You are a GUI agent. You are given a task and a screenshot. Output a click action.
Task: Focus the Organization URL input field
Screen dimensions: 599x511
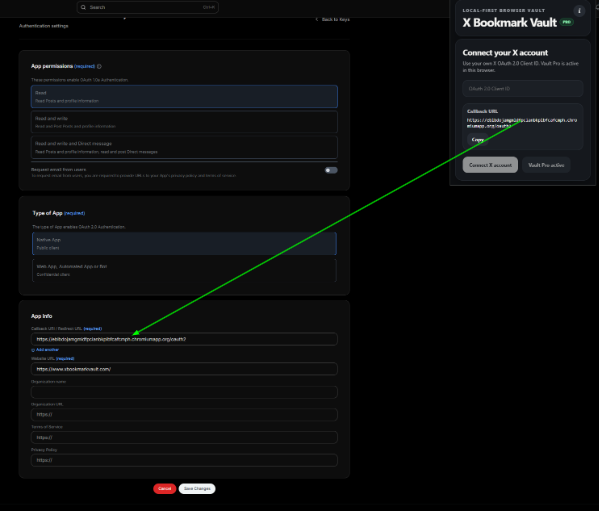(x=184, y=414)
